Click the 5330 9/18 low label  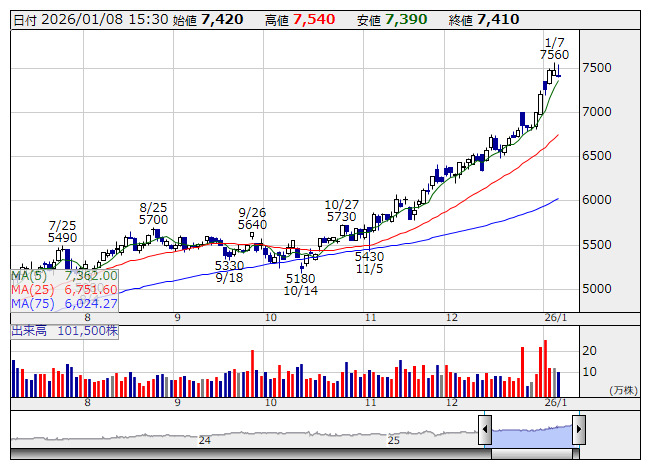[x=229, y=271]
